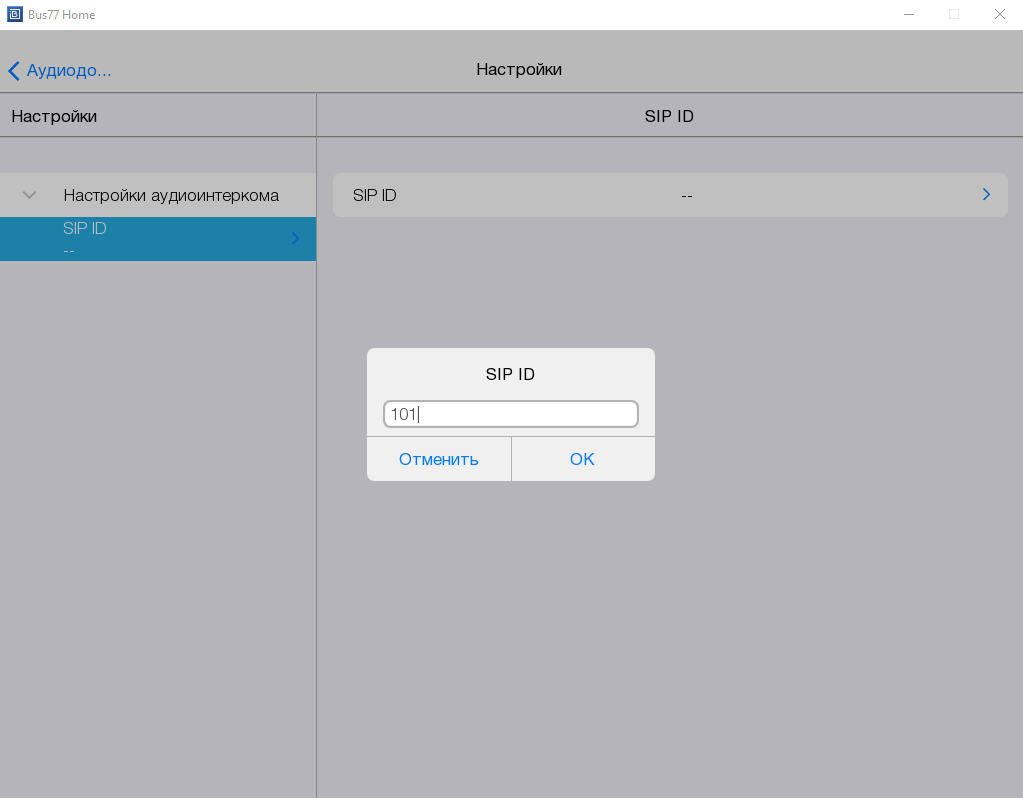Click the Bus77 Home app icon

point(14,15)
